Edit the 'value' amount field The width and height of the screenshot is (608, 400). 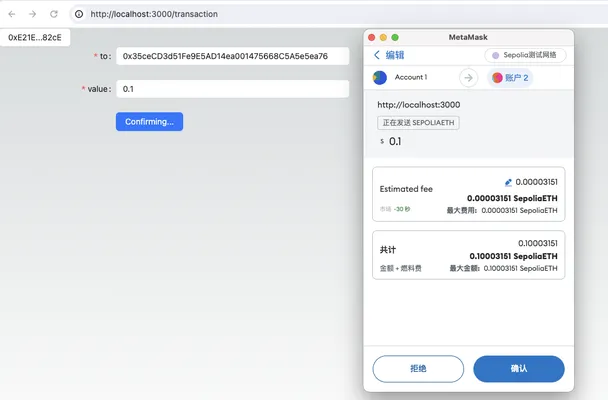233,89
